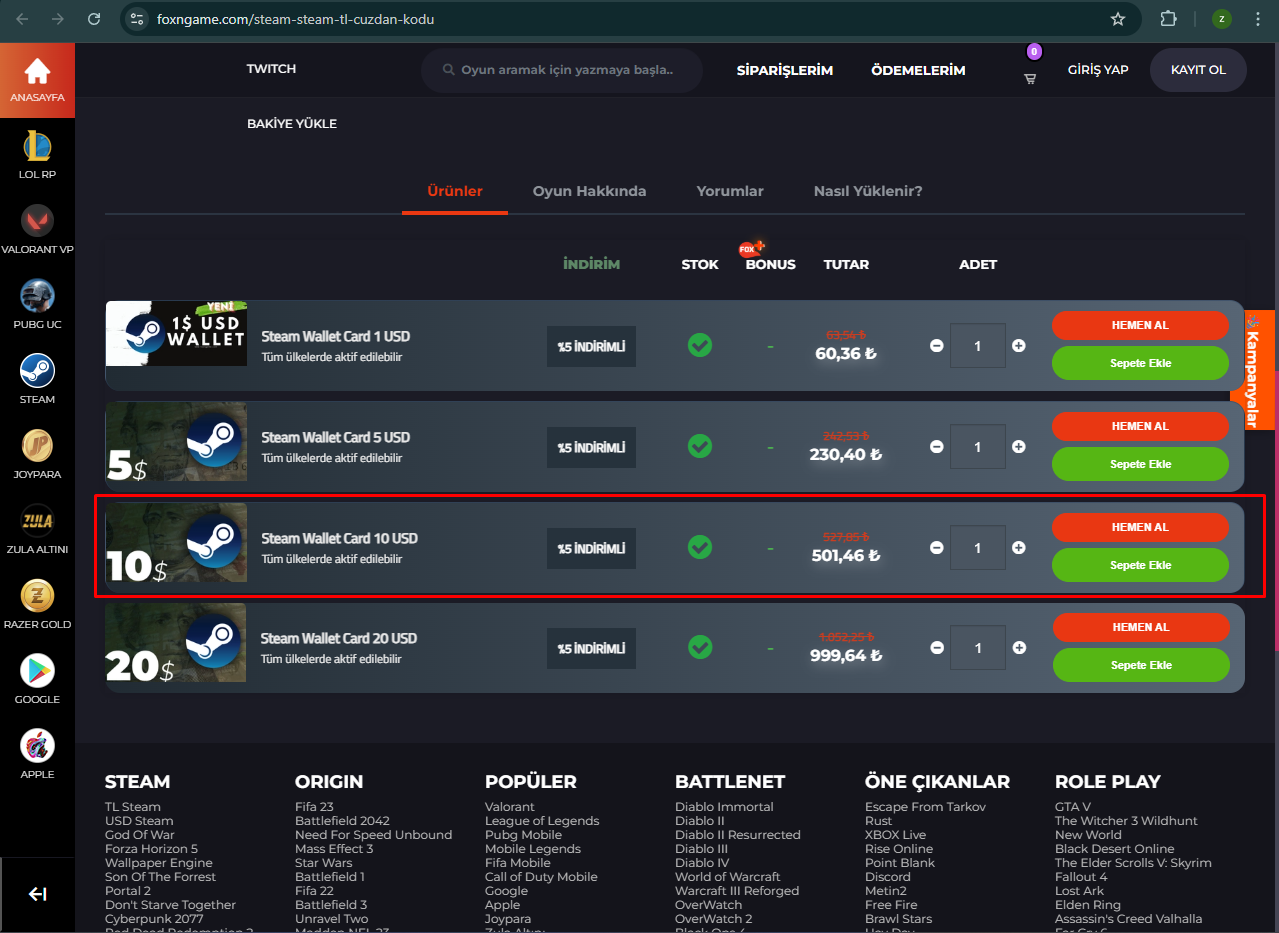Open Google Play sidebar icon

click(37, 671)
